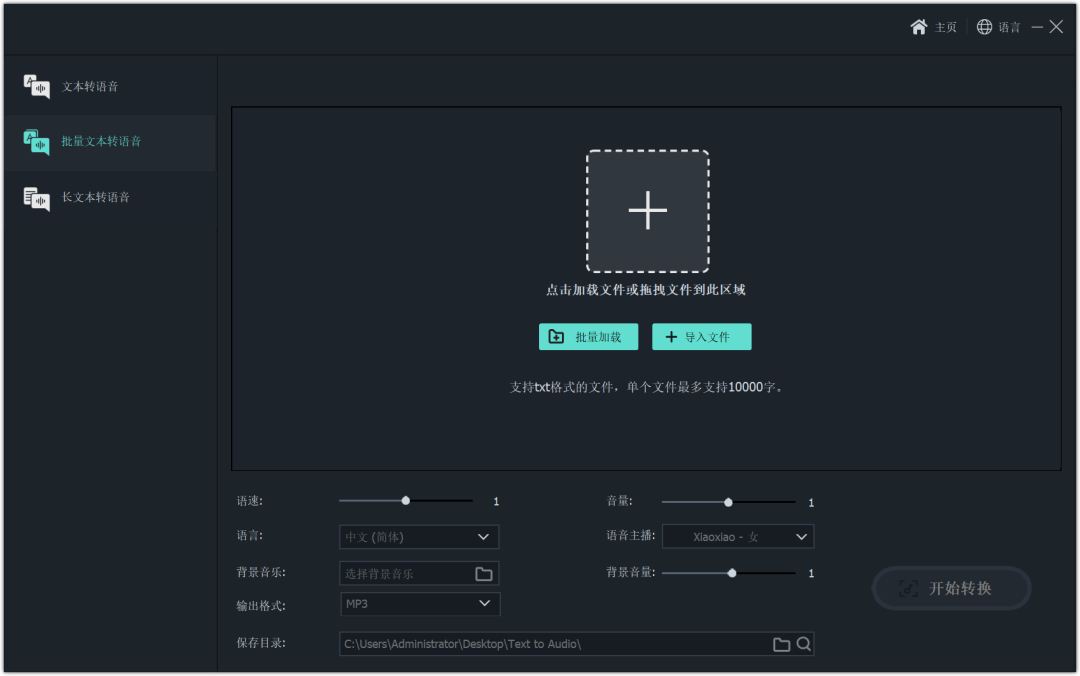Close the application window
Image resolution: width=1080 pixels, height=676 pixels.
tap(1056, 27)
